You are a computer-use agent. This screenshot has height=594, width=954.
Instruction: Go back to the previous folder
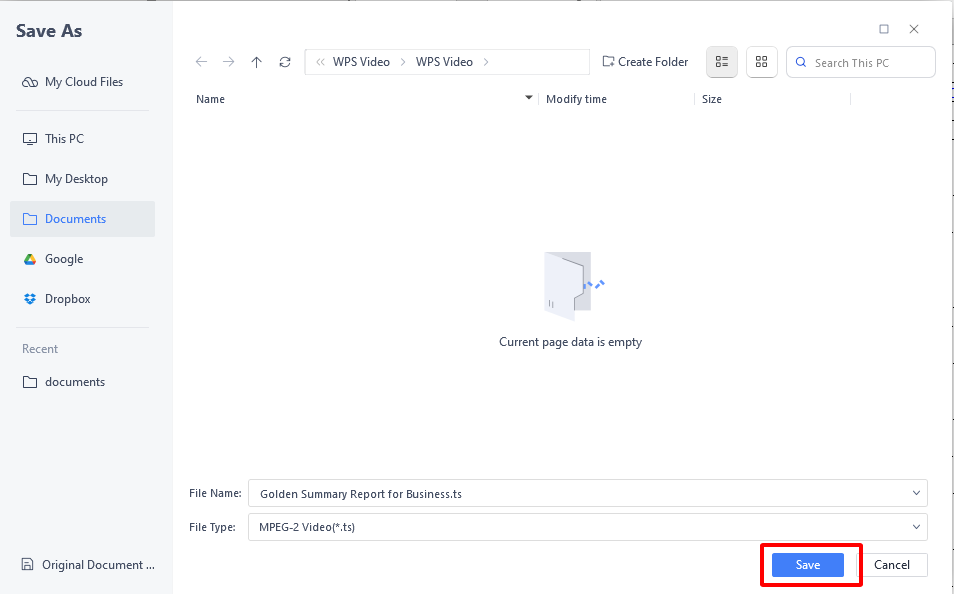coord(201,61)
